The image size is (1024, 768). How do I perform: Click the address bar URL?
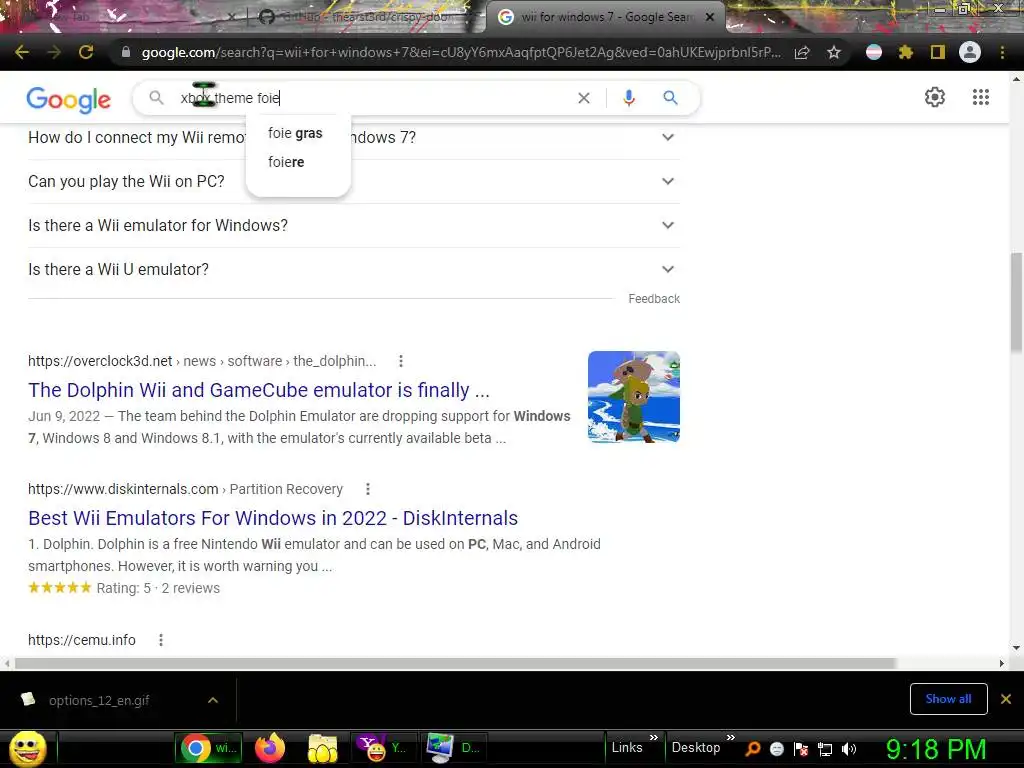coord(461,52)
